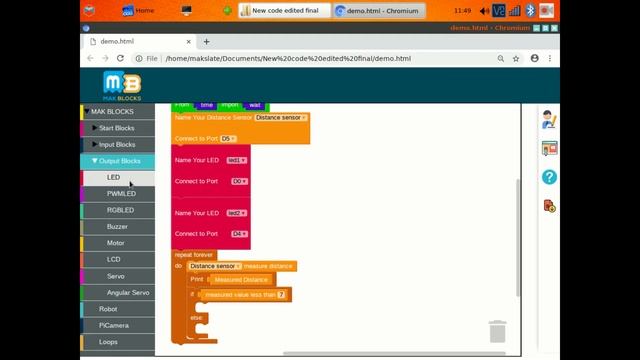Click the else label of the if block

click(196, 318)
